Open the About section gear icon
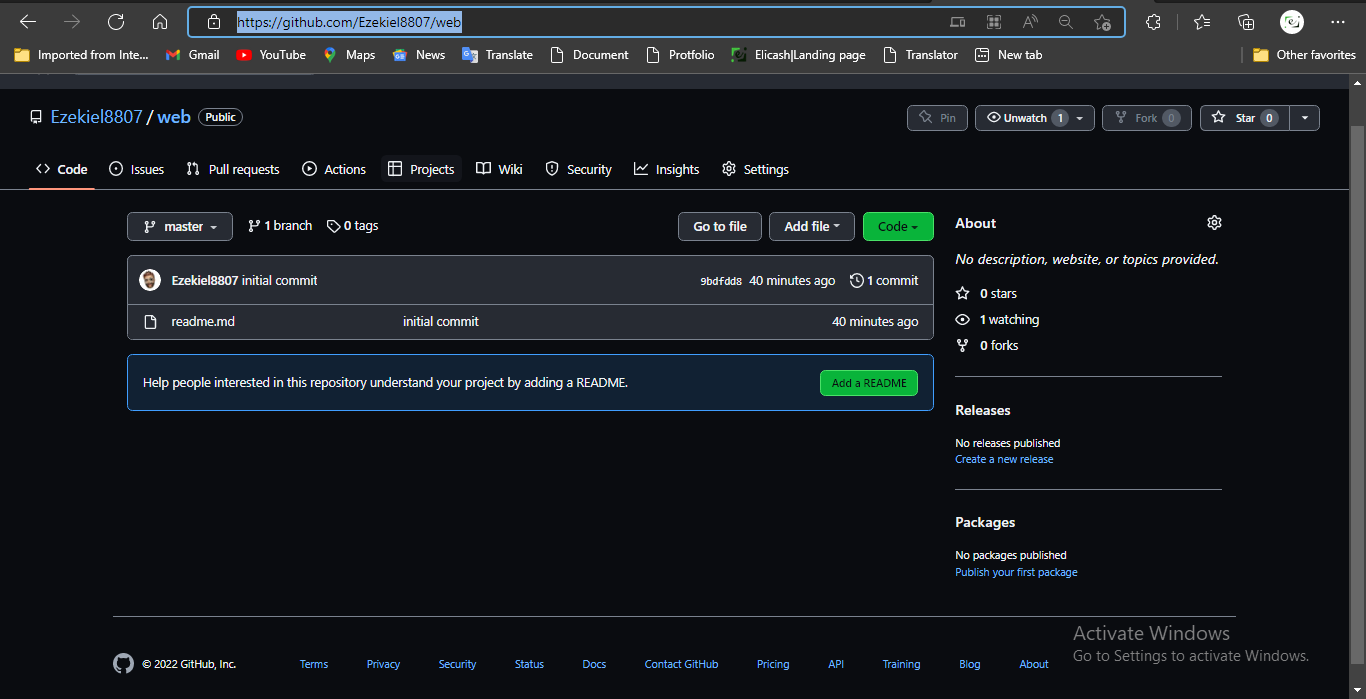This screenshot has width=1366, height=699. 1214,223
